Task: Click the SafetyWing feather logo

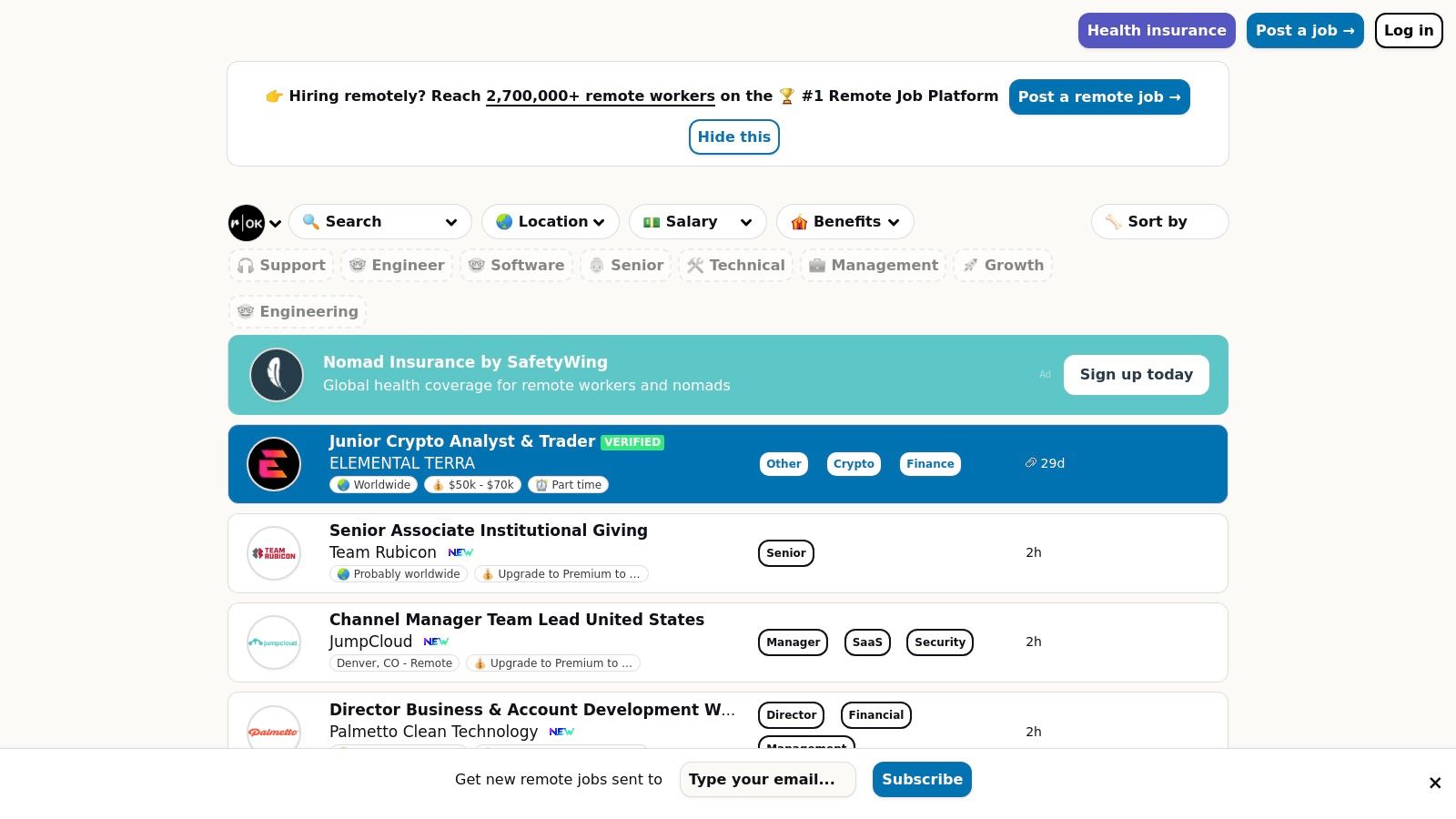Action: 277,375
